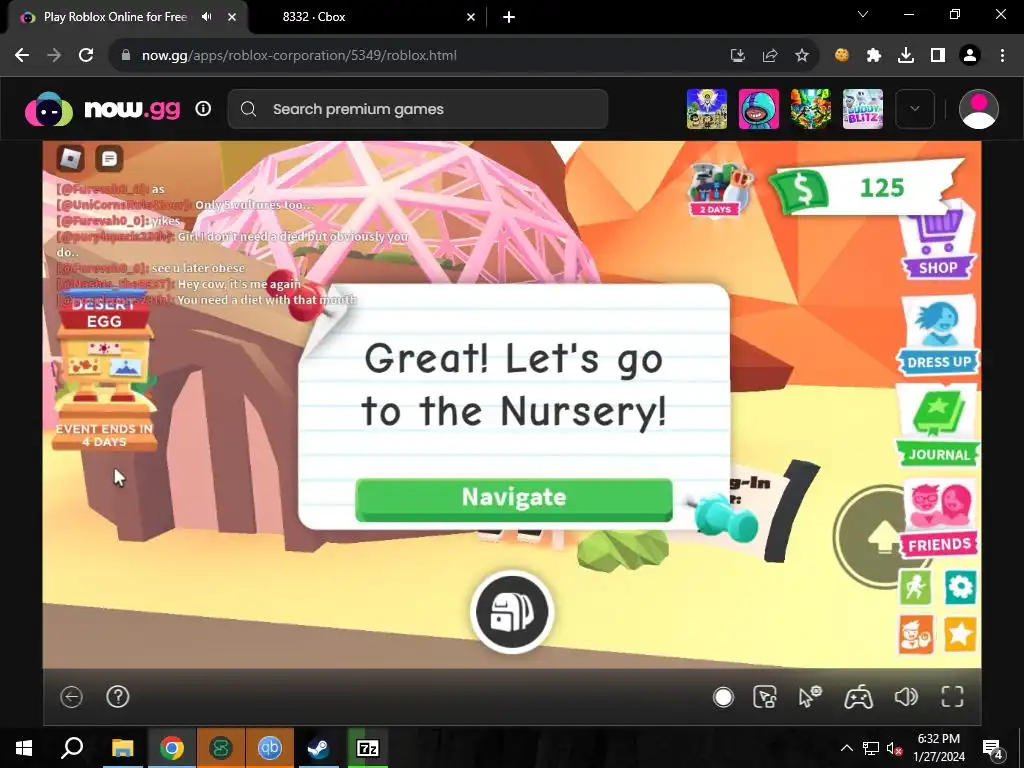Bookmark this page with the star
The width and height of the screenshot is (1024, 768).
[802, 56]
